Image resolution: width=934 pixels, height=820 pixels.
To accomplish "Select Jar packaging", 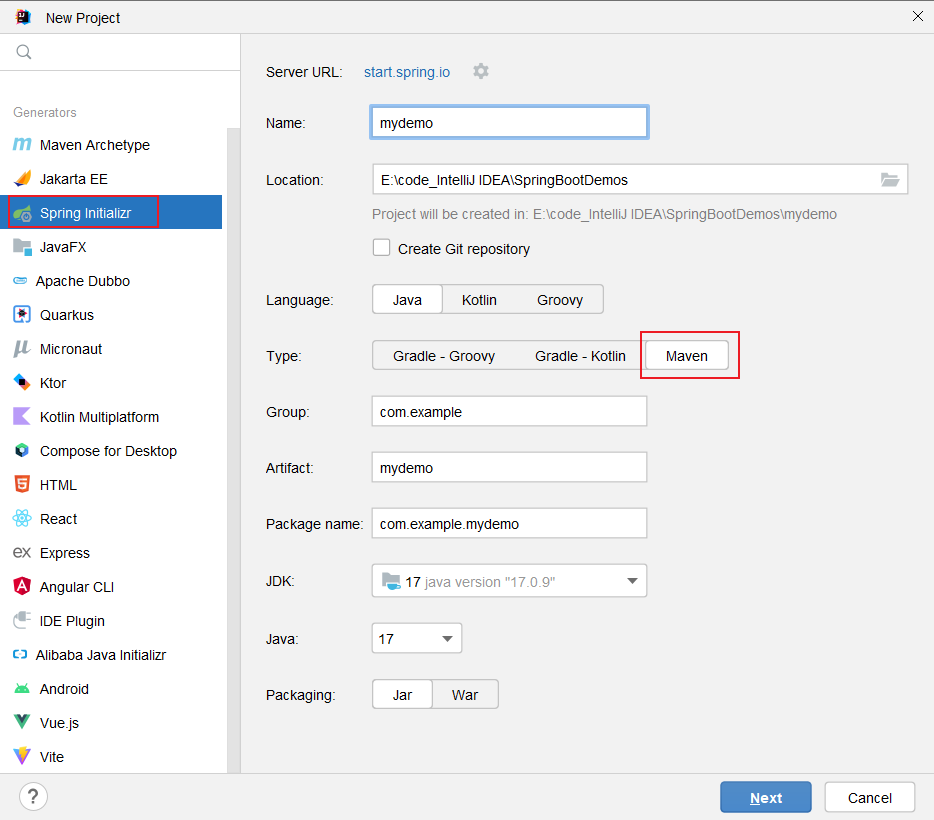I will pos(402,694).
